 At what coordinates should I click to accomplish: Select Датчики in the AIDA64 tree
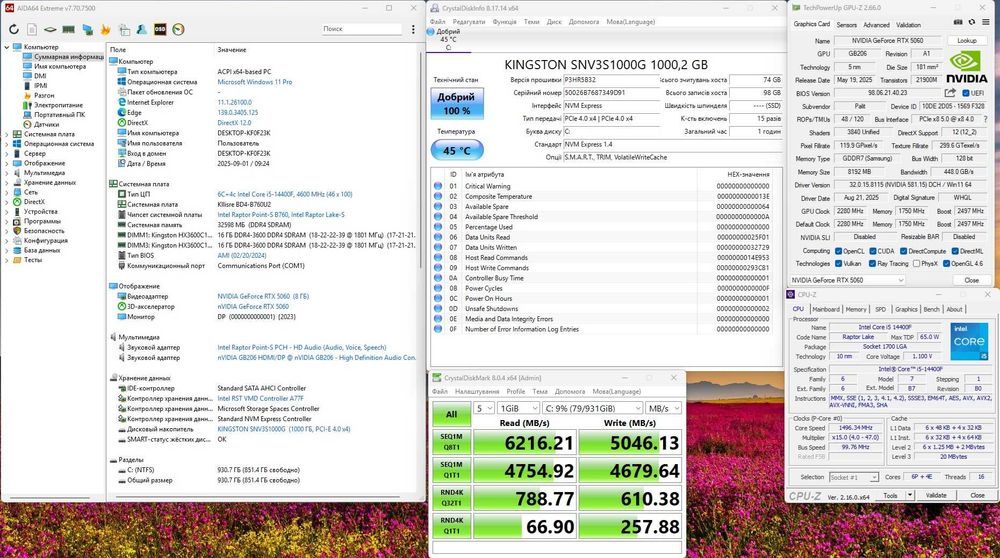(x=47, y=124)
